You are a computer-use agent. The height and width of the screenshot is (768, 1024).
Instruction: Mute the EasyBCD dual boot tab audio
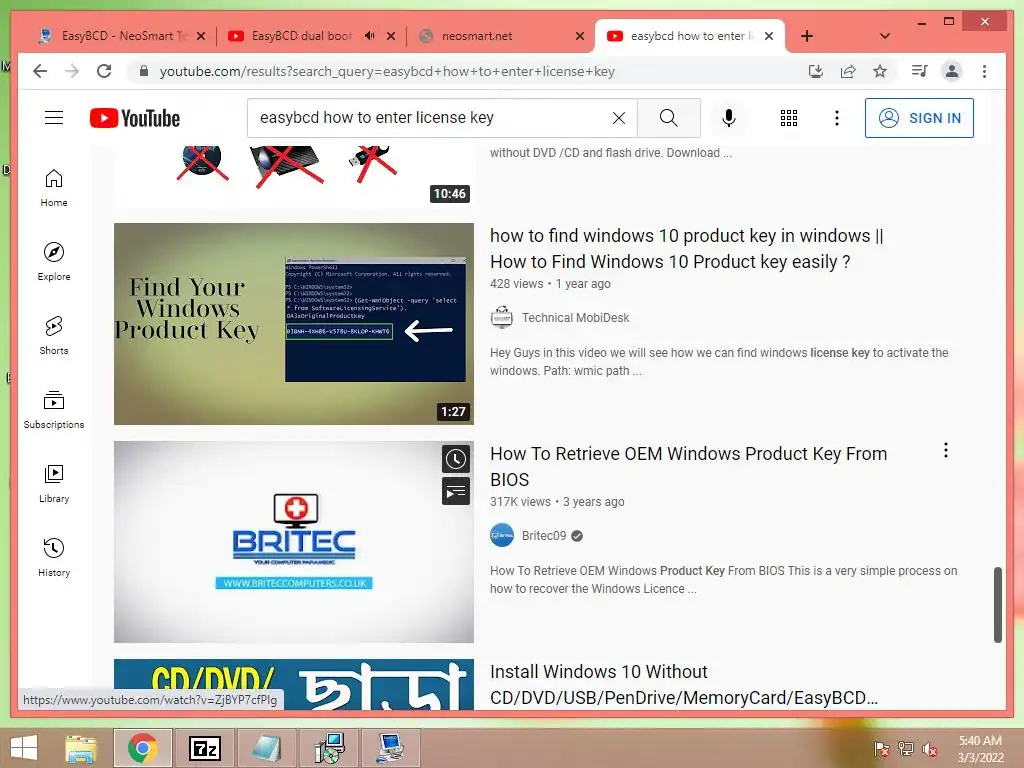[370, 36]
